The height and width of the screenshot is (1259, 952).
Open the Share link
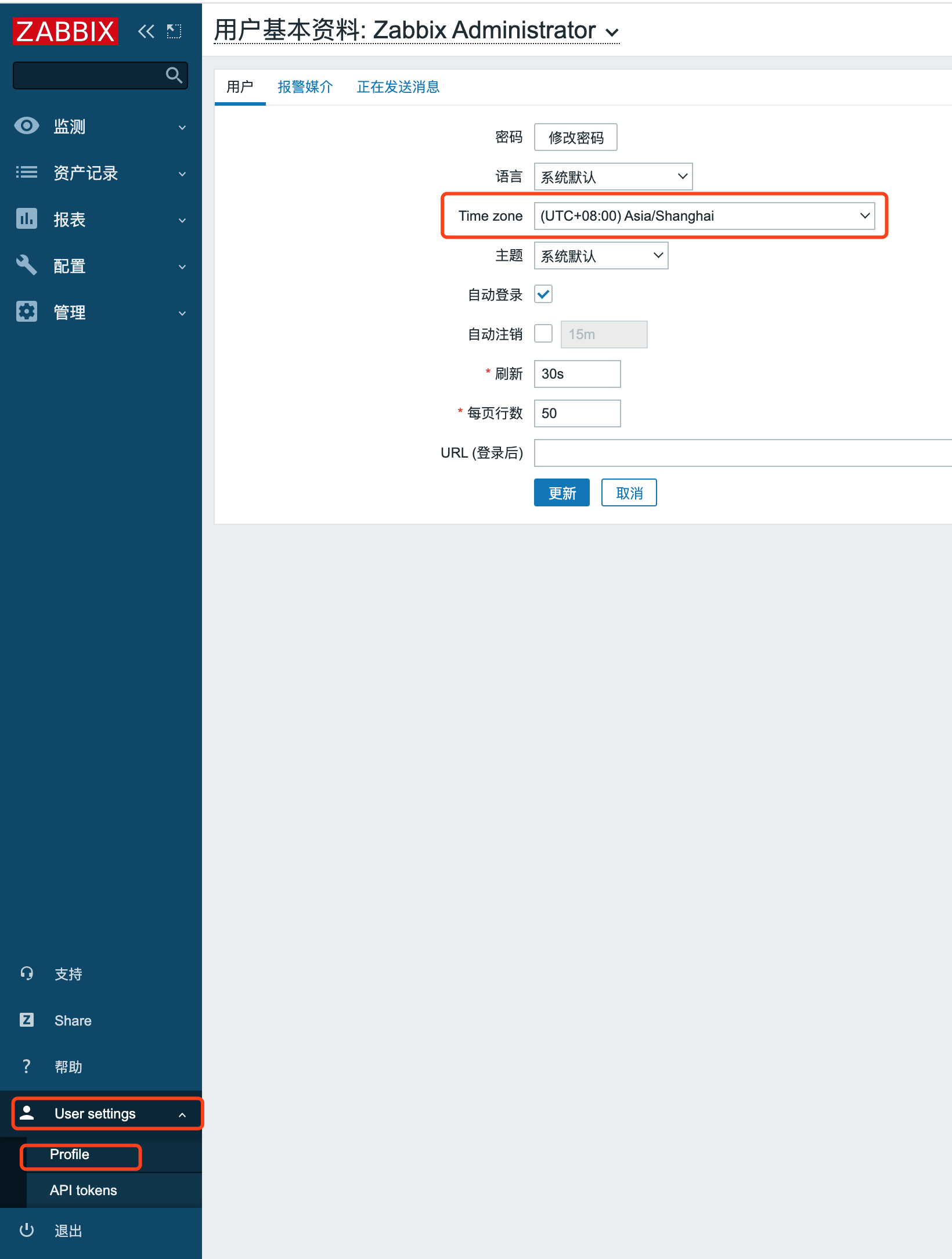73,1020
